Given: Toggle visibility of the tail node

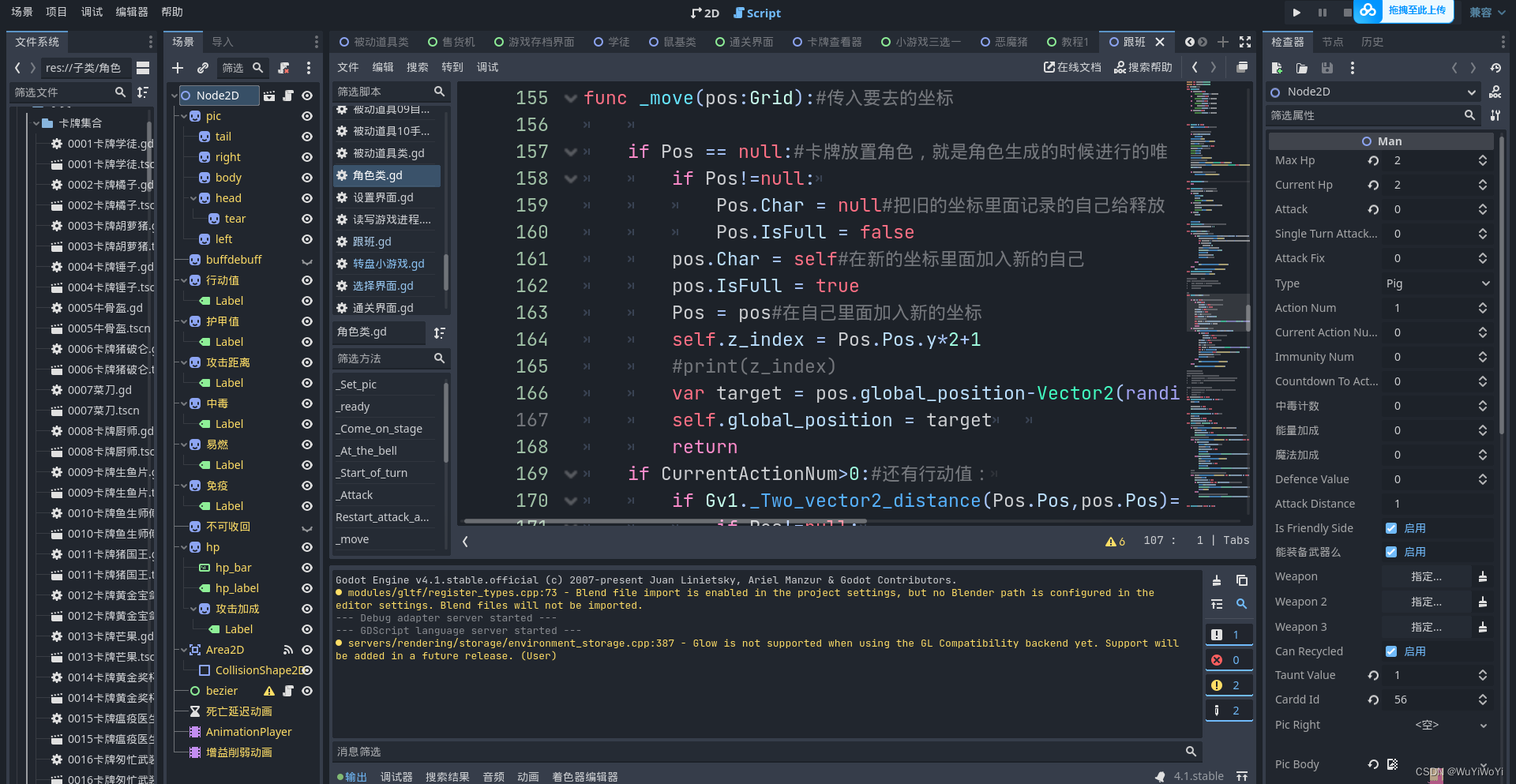Looking at the screenshot, I should pyautogui.click(x=307, y=137).
